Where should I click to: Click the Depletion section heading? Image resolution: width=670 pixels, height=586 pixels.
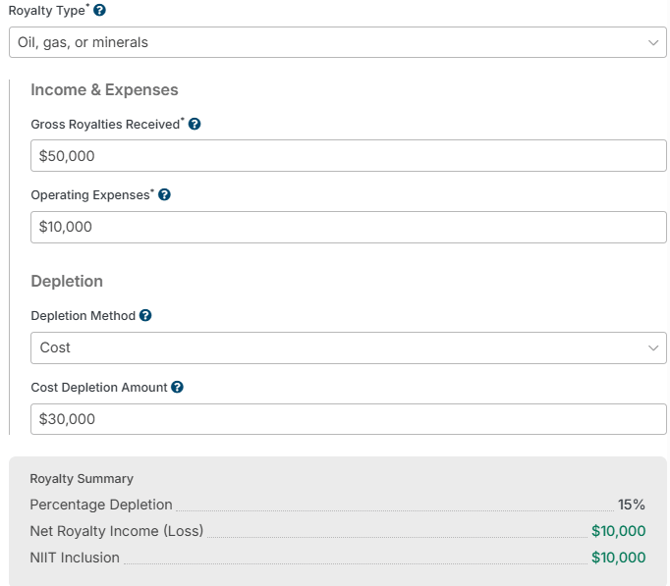[x=67, y=281]
